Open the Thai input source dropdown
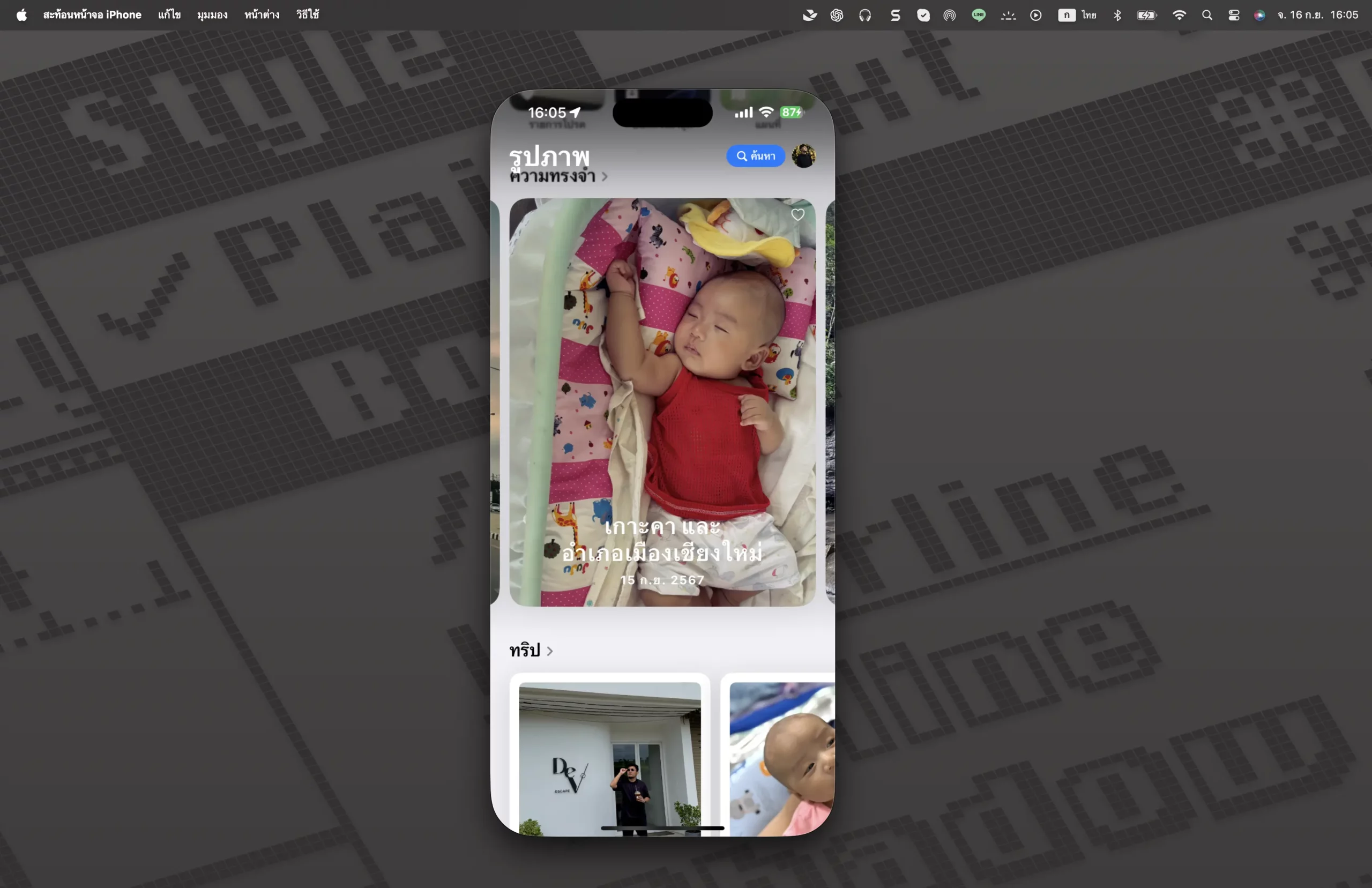Viewport: 1372px width, 888px height. click(1077, 16)
